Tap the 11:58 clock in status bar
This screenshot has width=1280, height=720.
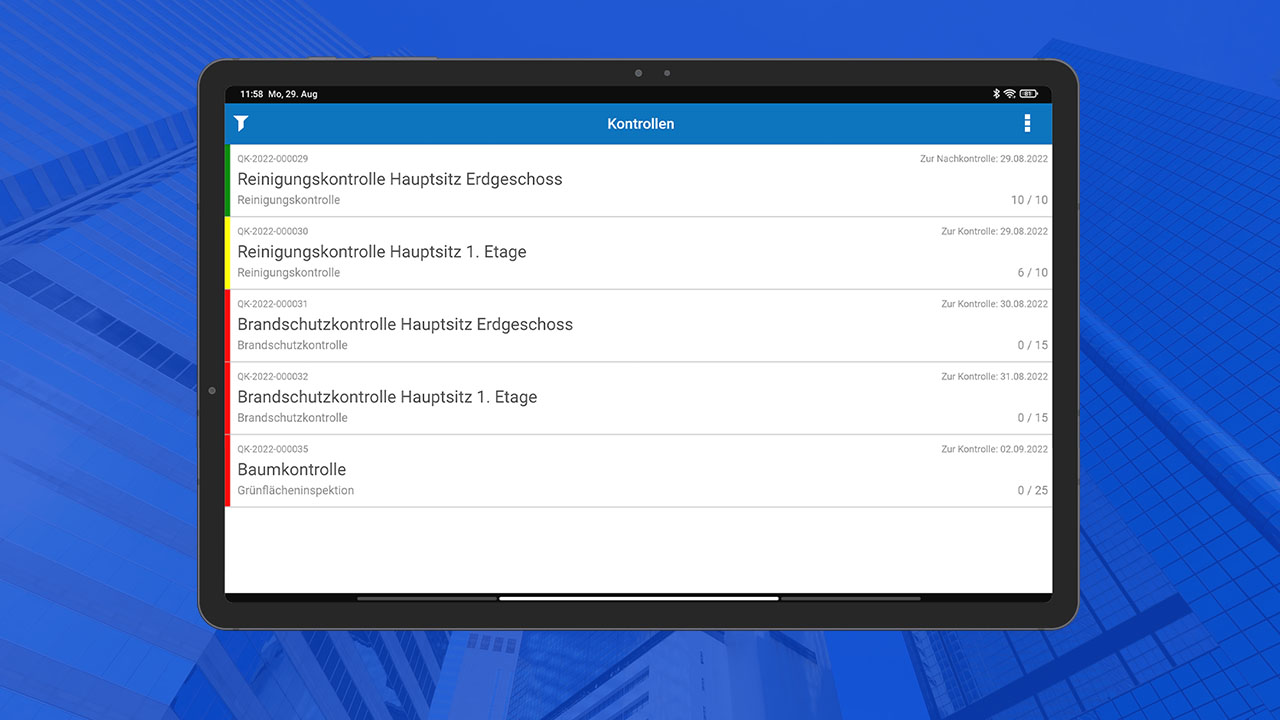click(251, 94)
